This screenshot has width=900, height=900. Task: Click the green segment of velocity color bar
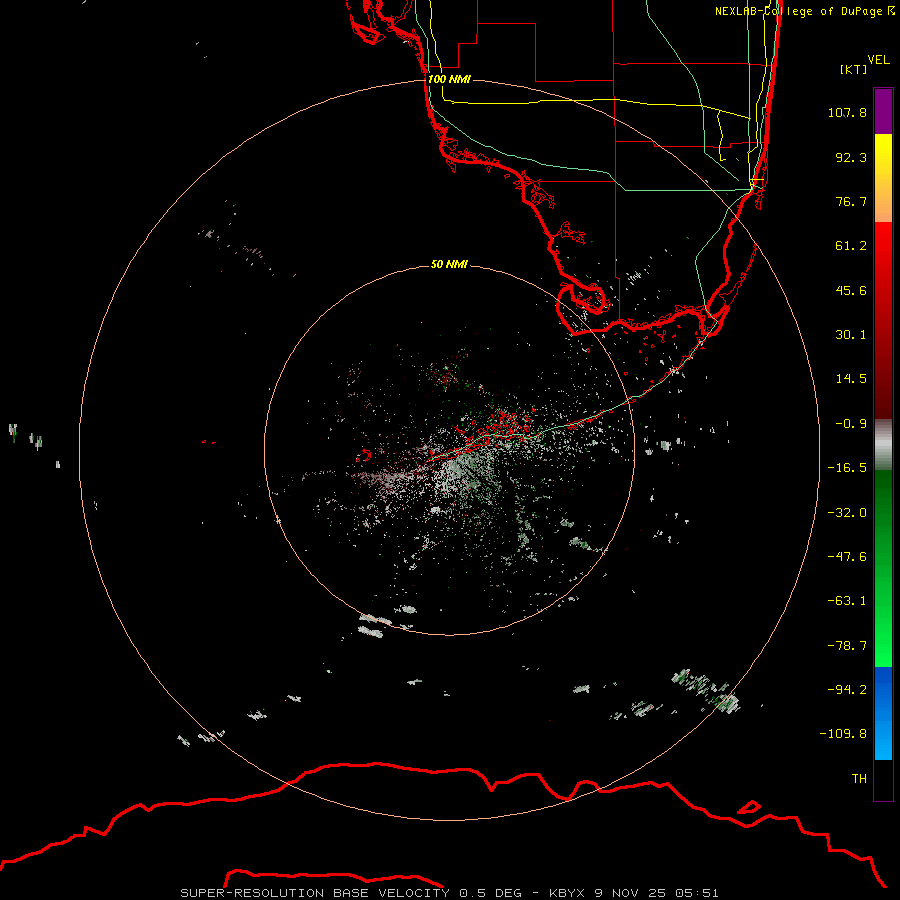[883, 568]
